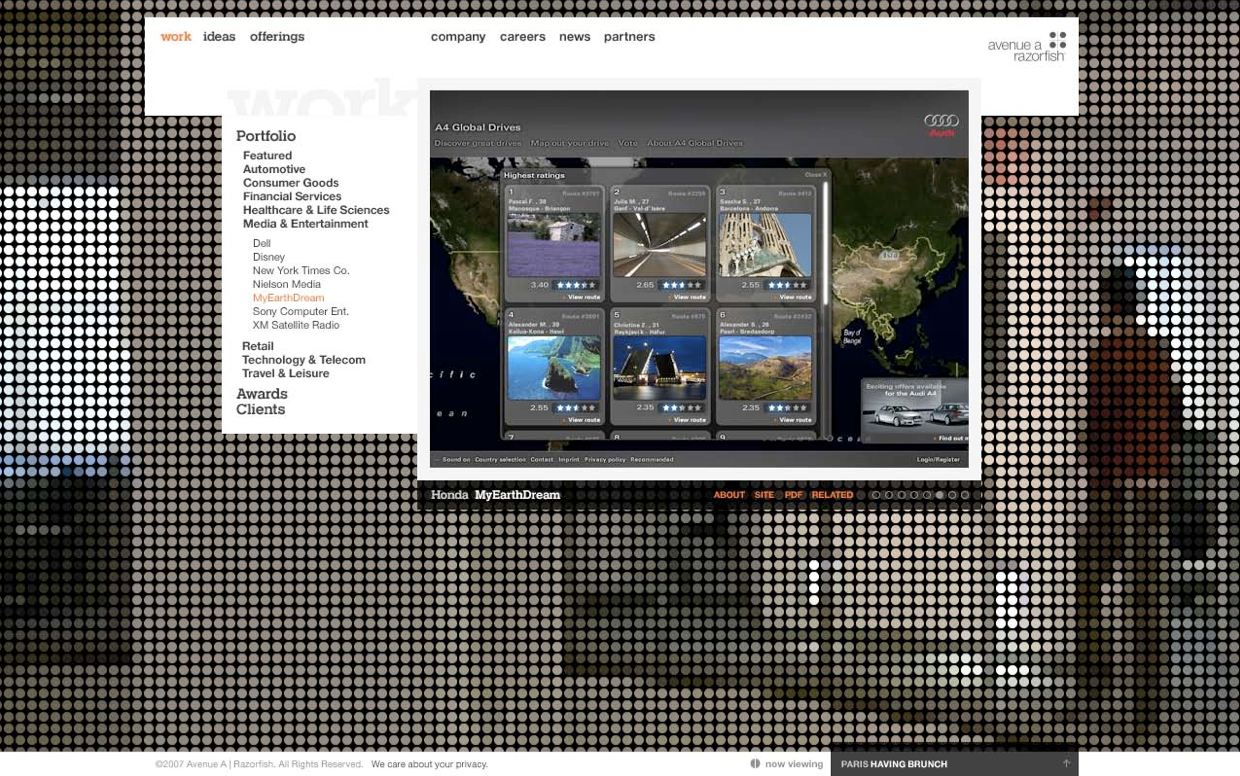Select the seventh slide indicator dot
The height and width of the screenshot is (776, 1240).
click(x=952, y=495)
